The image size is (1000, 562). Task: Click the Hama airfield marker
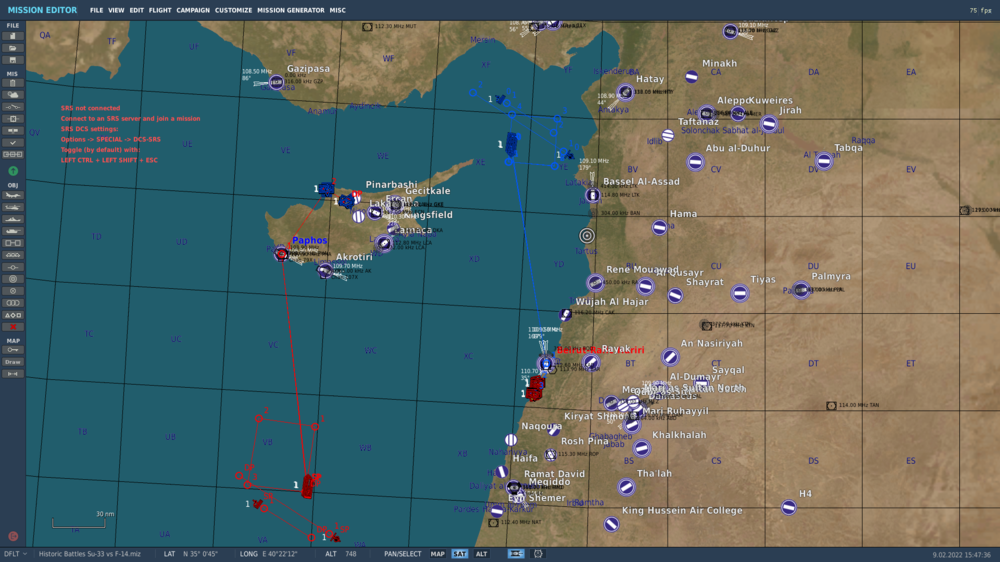(x=659, y=227)
